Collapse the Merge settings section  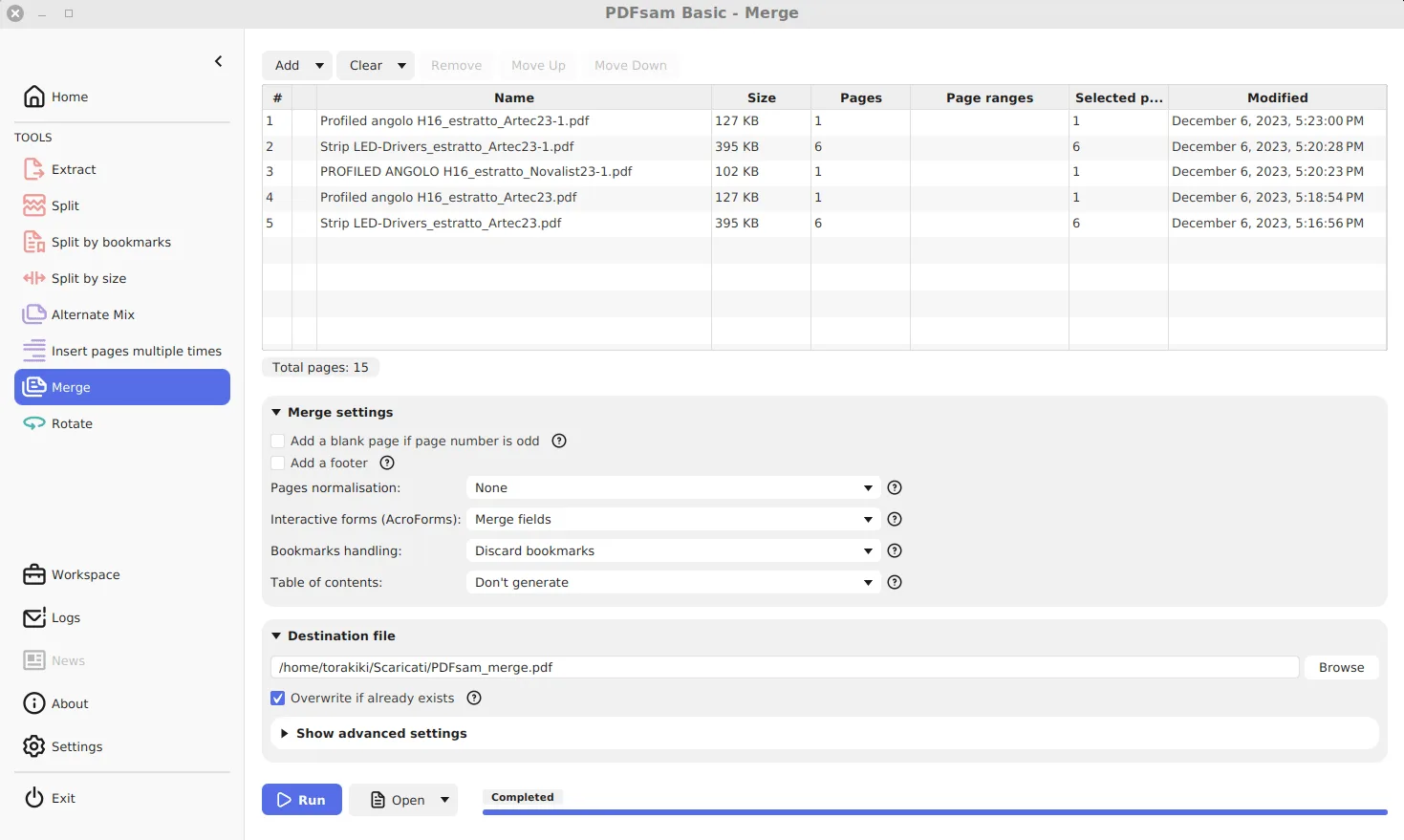(x=276, y=412)
